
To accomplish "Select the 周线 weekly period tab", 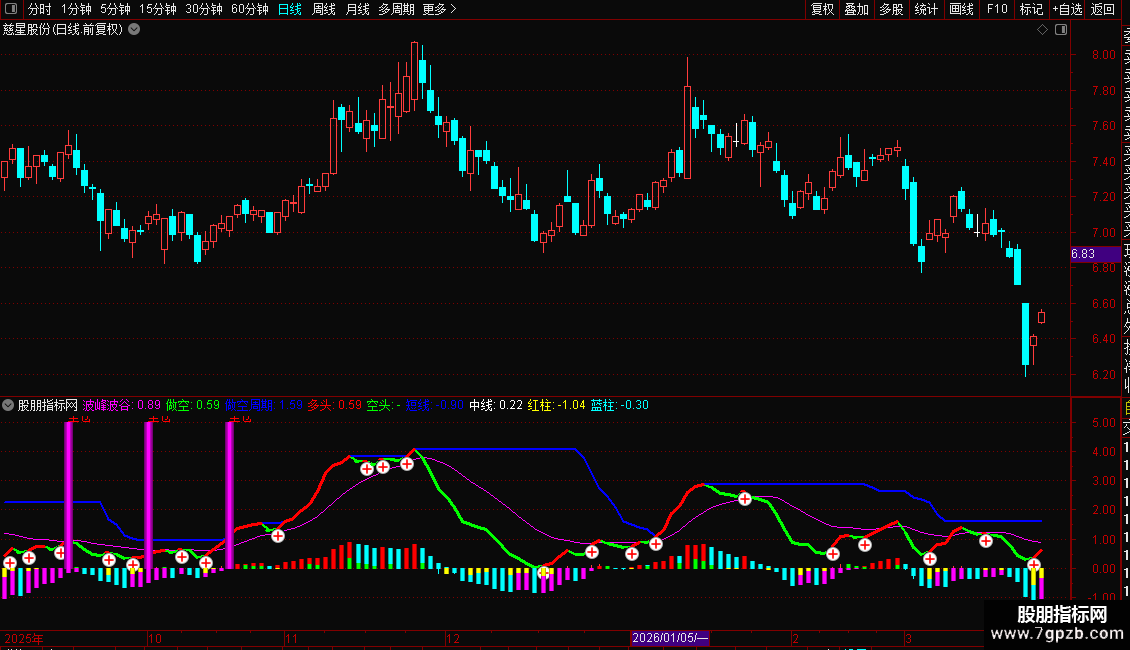I will coord(324,9).
